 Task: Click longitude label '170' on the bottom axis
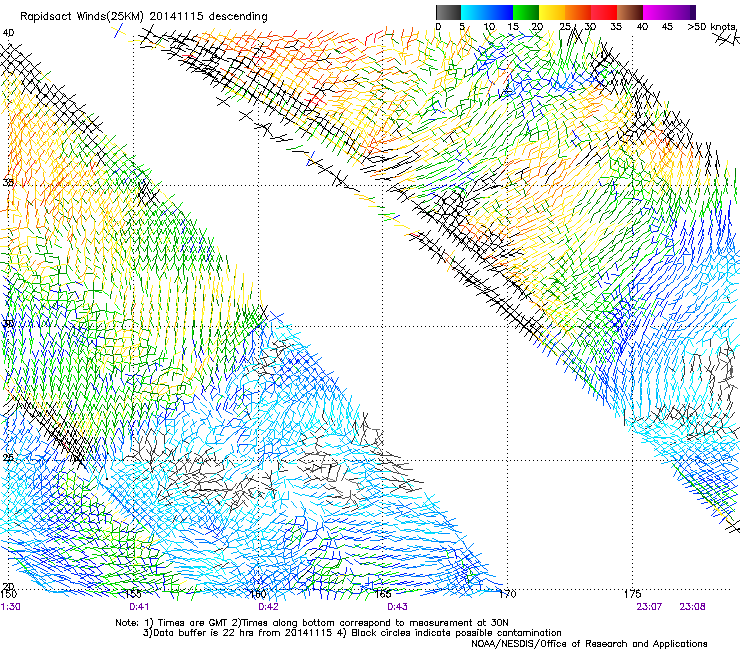(507, 594)
